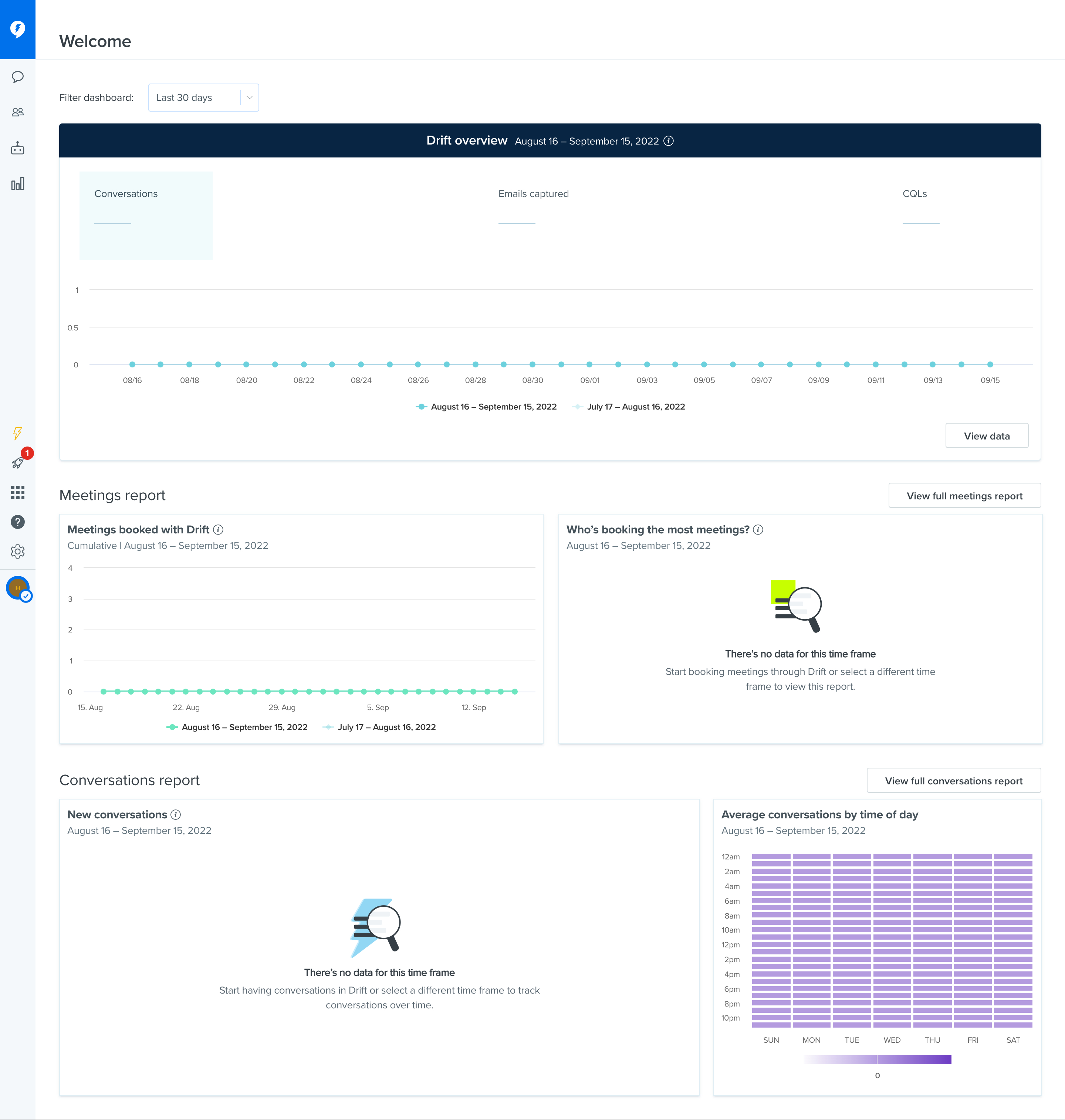The height and width of the screenshot is (1120, 1065).
Task: Click the SUN heatmap column label
Action: click(771, 1040)
